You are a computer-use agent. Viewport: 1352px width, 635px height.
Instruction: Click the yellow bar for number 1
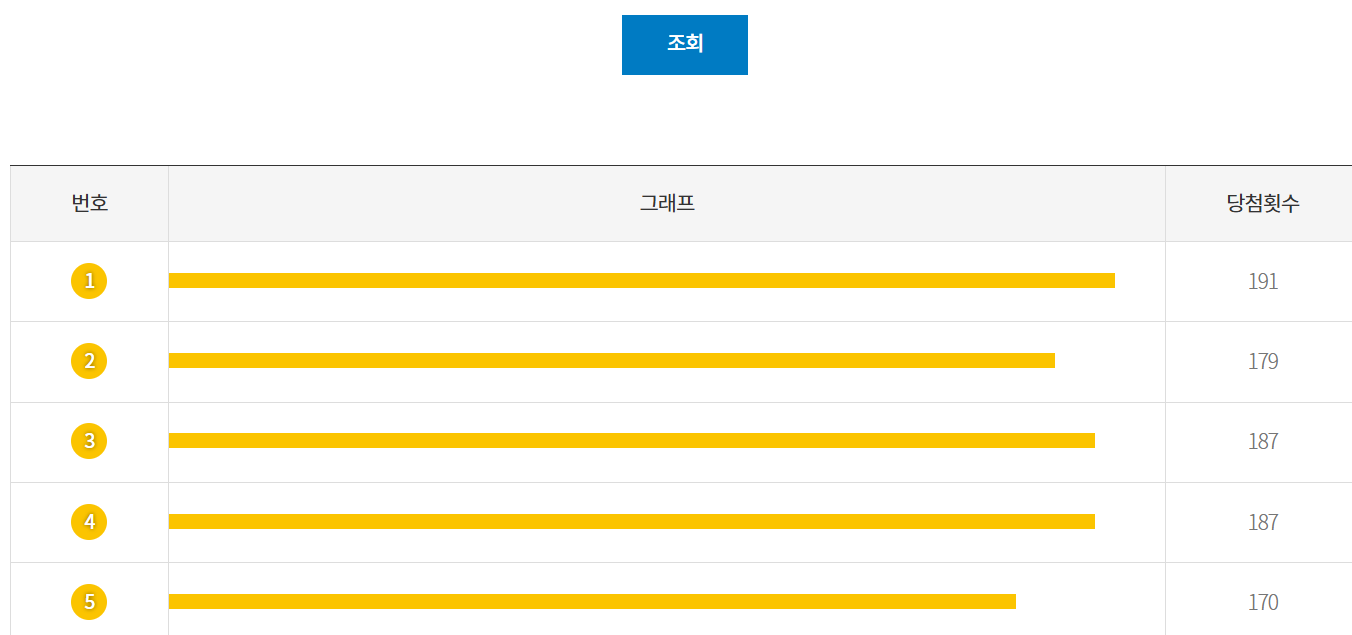tap(640, 281)
